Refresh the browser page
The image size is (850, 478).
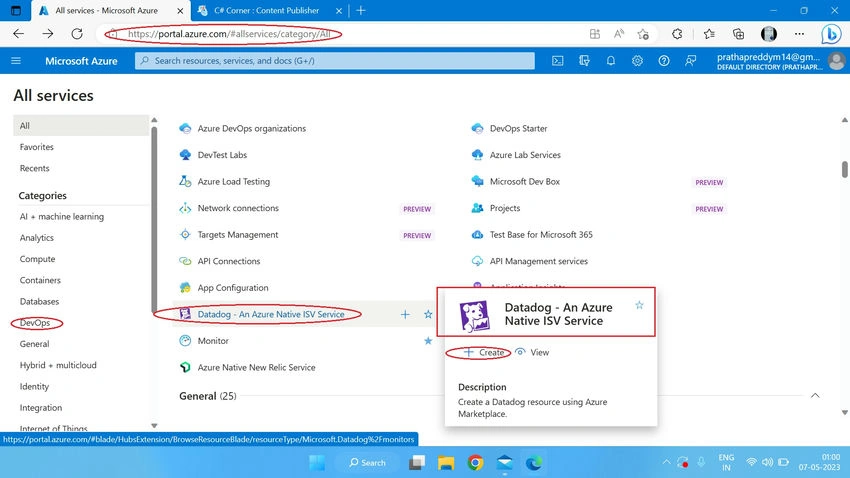point(77,34)
